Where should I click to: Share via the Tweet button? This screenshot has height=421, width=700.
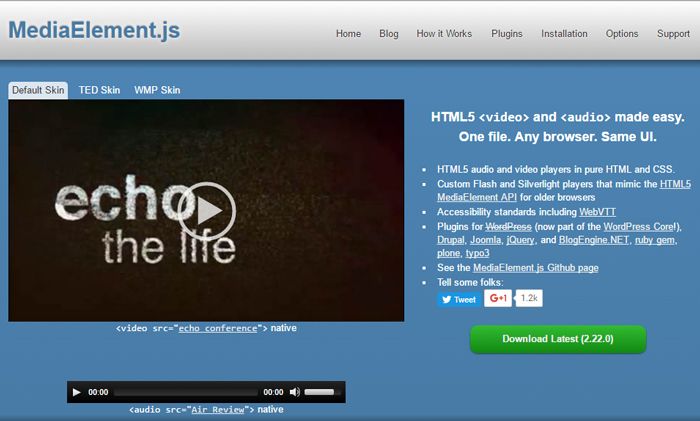[458, 299]
